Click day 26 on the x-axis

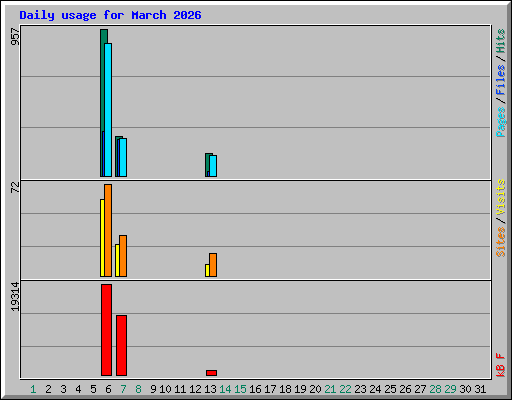tap(405, 389)
